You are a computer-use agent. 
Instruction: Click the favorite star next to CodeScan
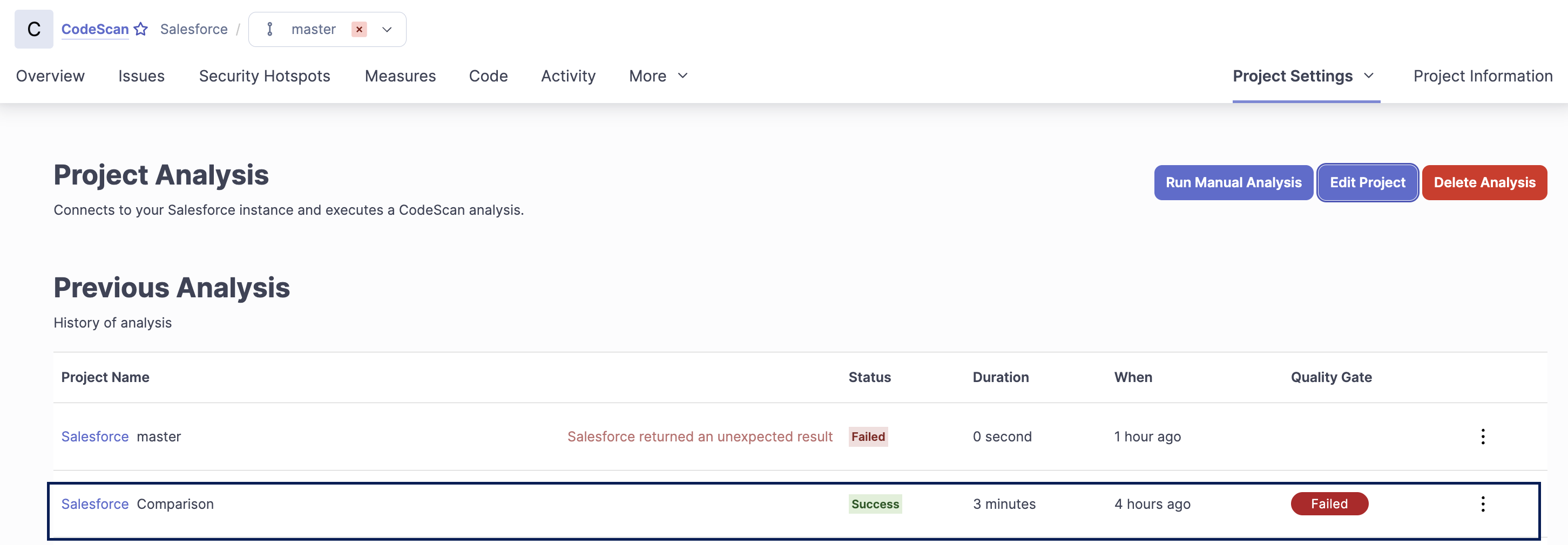coord(140,29)
